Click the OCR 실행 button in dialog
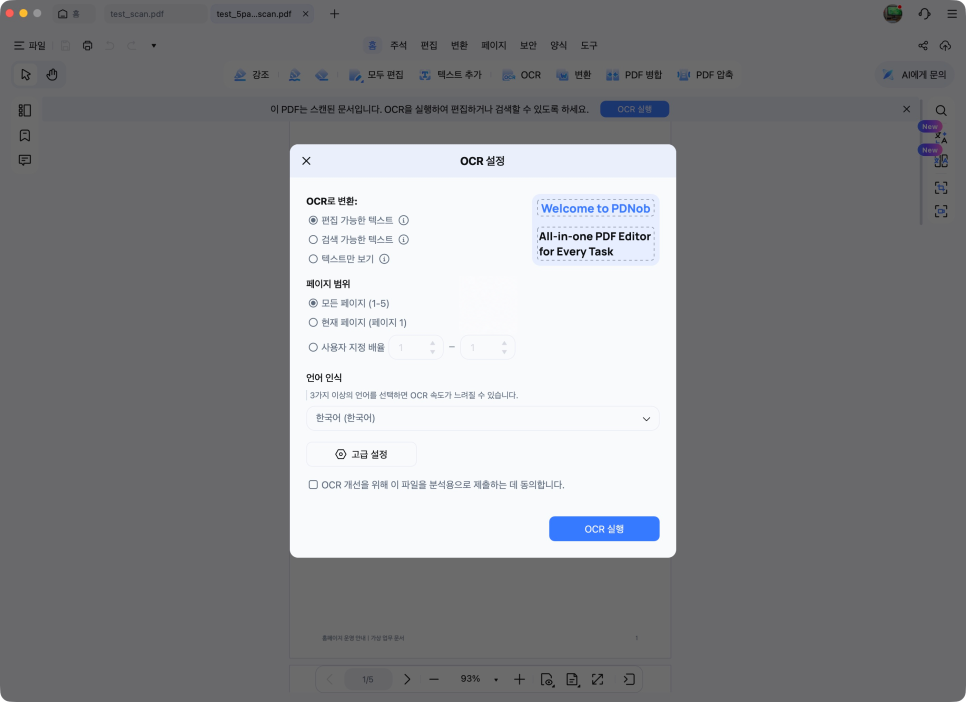This screenshot has width=966, height=702. coord(604,529)
